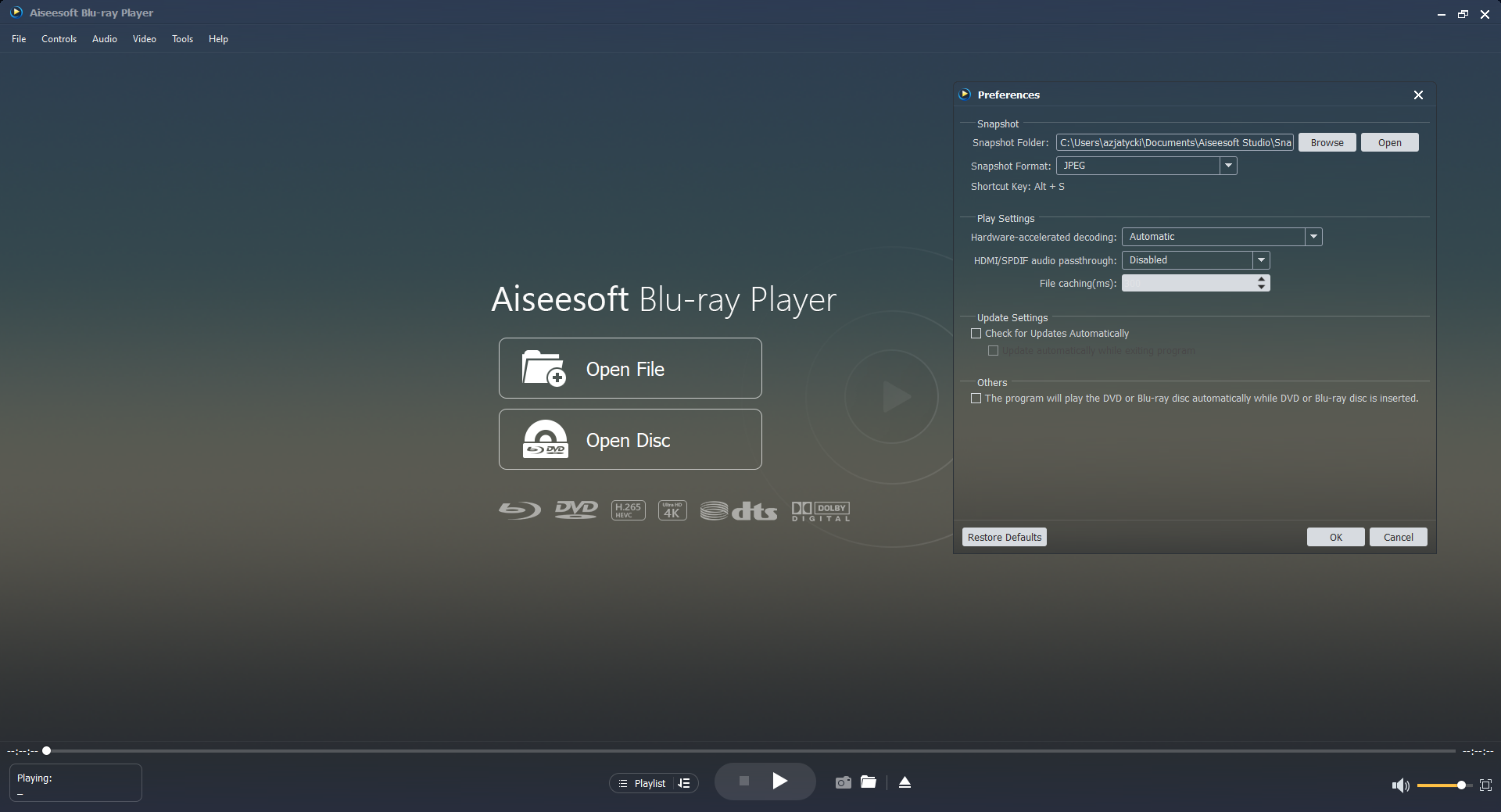Show the Playlist panel
This screenshot has width=1501, height=812.
(x=643, y=783)
